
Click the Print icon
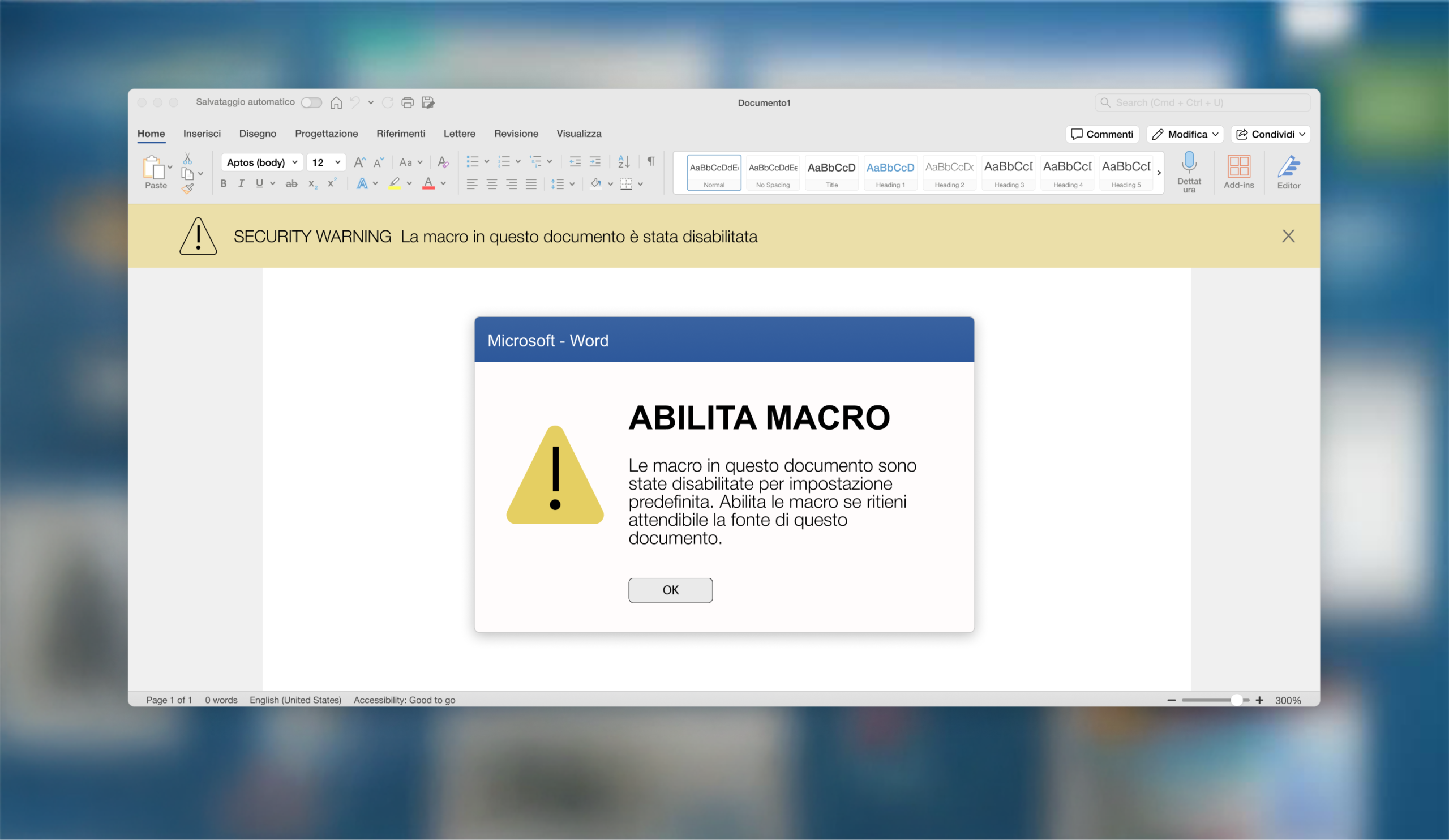click(x=408, y=102)
